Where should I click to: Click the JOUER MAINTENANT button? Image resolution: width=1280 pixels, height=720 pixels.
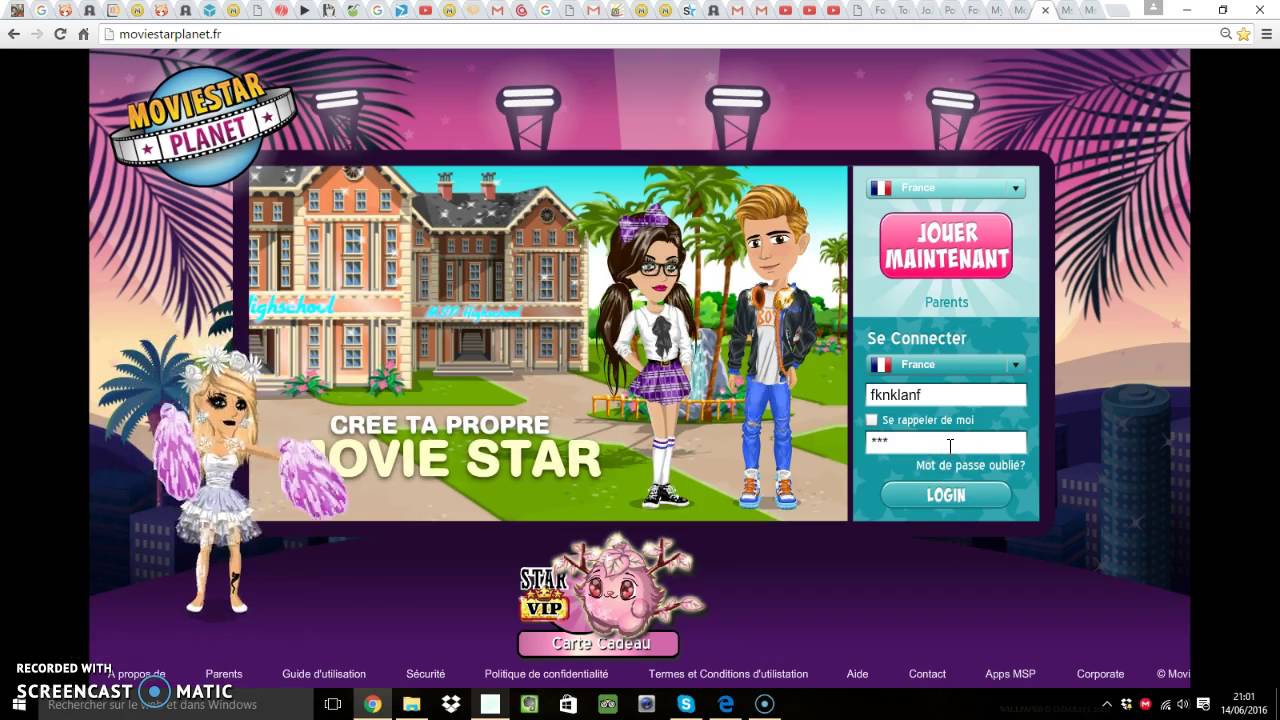[946, 246]
